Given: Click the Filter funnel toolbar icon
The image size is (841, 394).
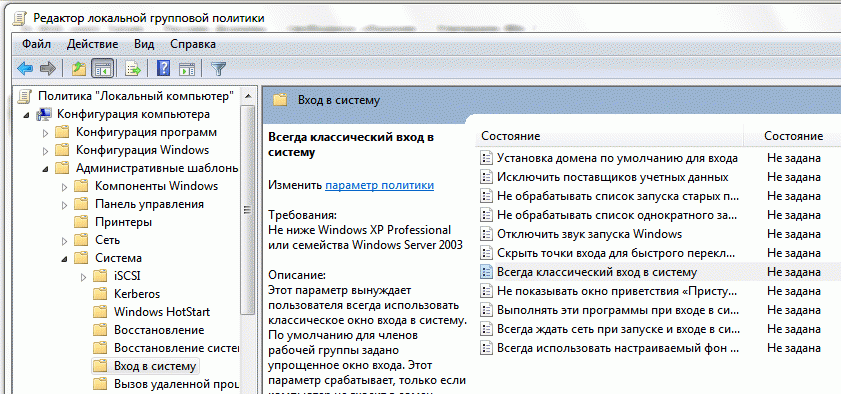Looking at the screenshot, I should (x=218, y=69).
